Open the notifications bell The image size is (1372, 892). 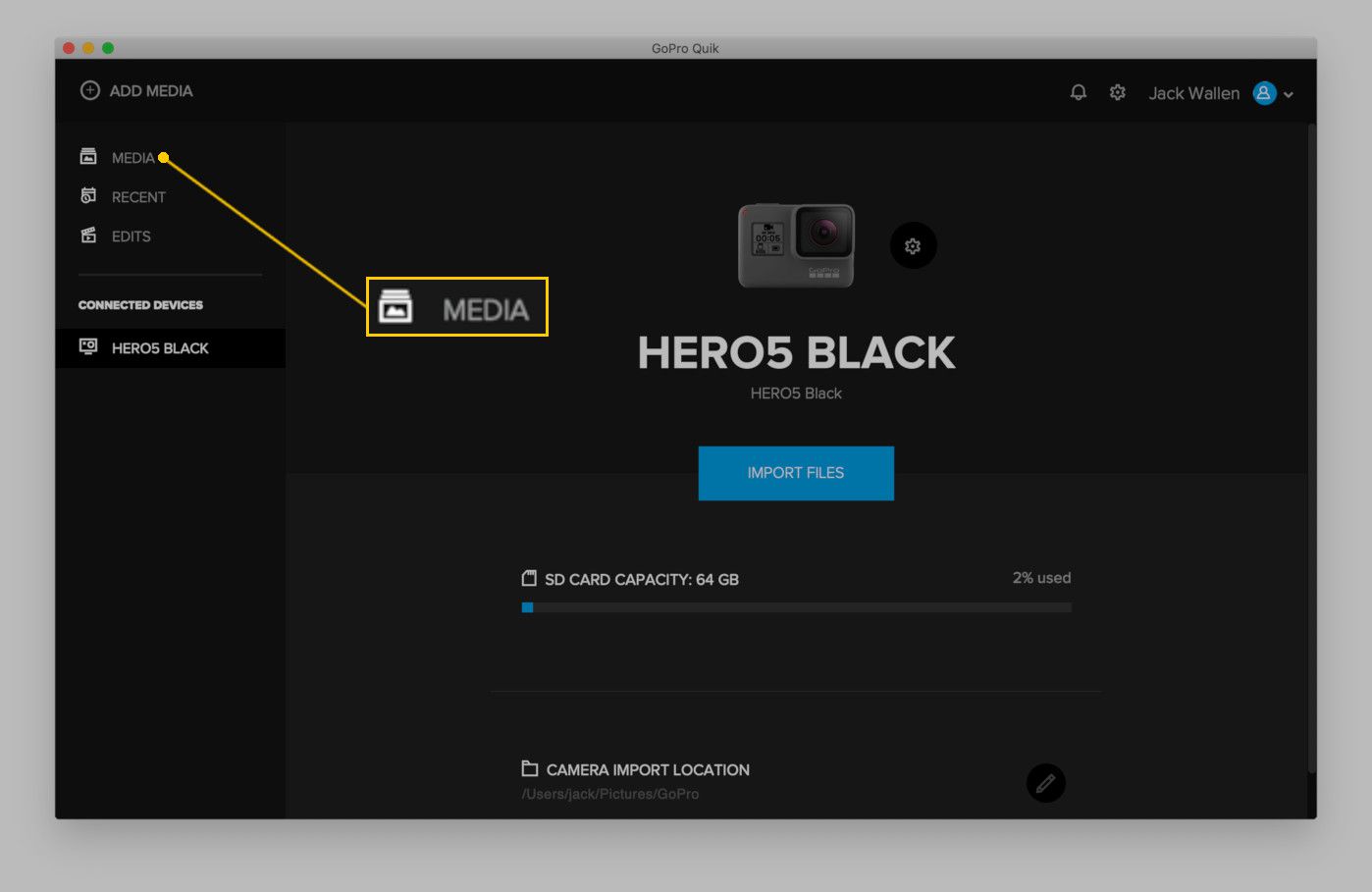[1078, 92]
